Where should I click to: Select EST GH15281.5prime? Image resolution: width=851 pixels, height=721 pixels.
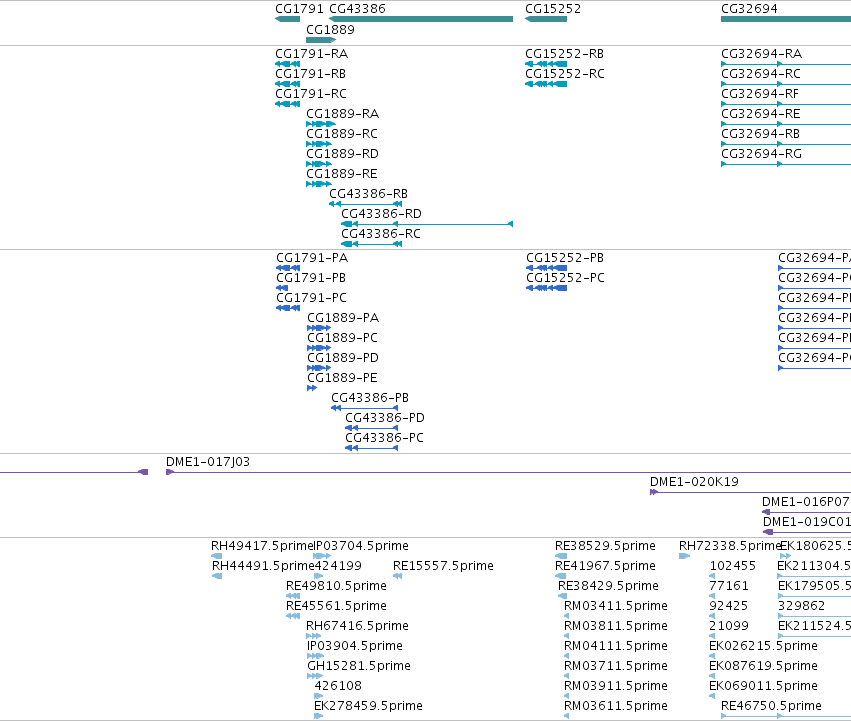359,667
